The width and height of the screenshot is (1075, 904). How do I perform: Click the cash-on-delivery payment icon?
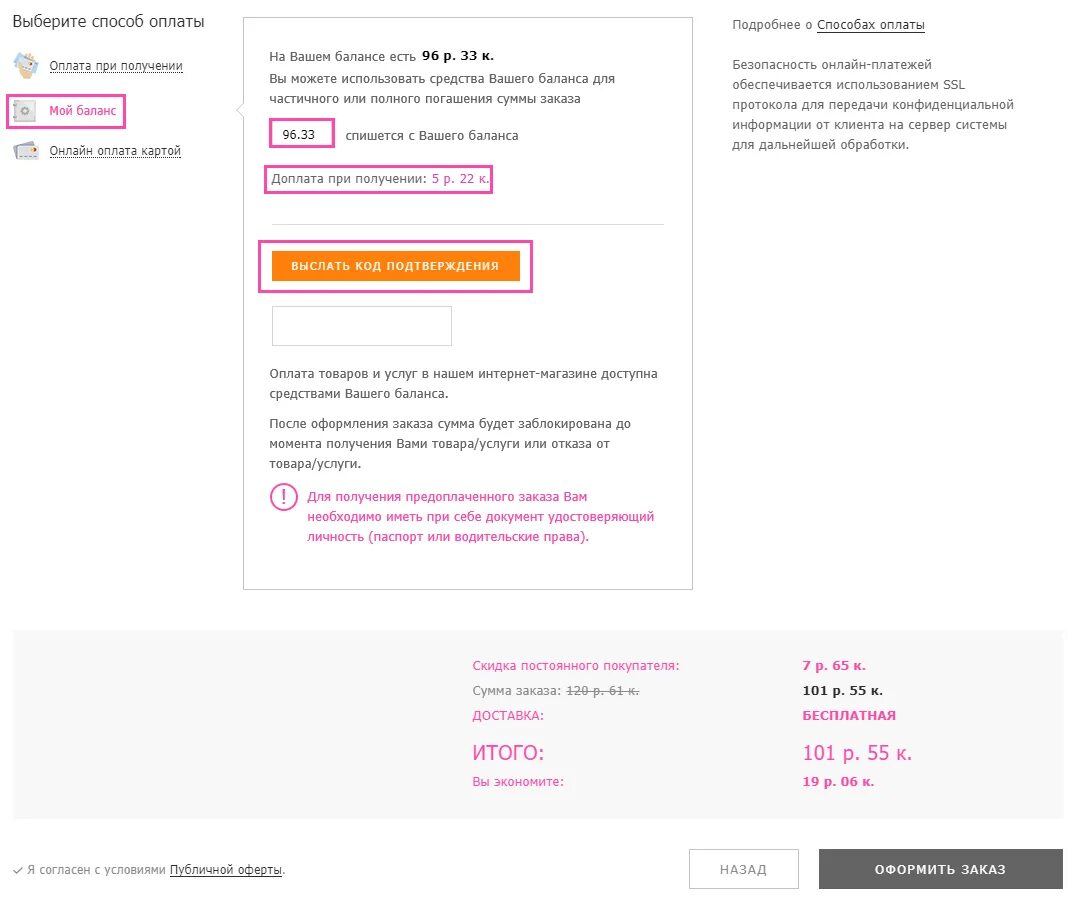[25, 66]
